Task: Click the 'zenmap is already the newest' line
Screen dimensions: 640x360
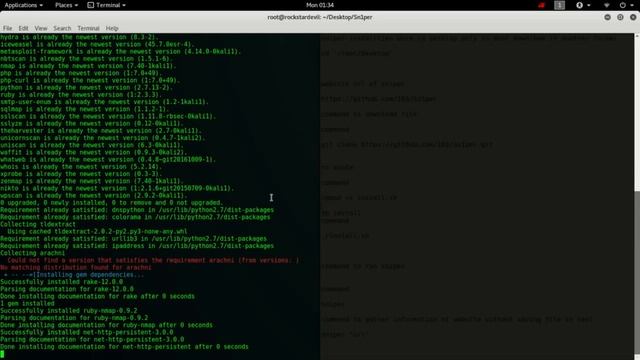Action: click(x=91, y=181)
